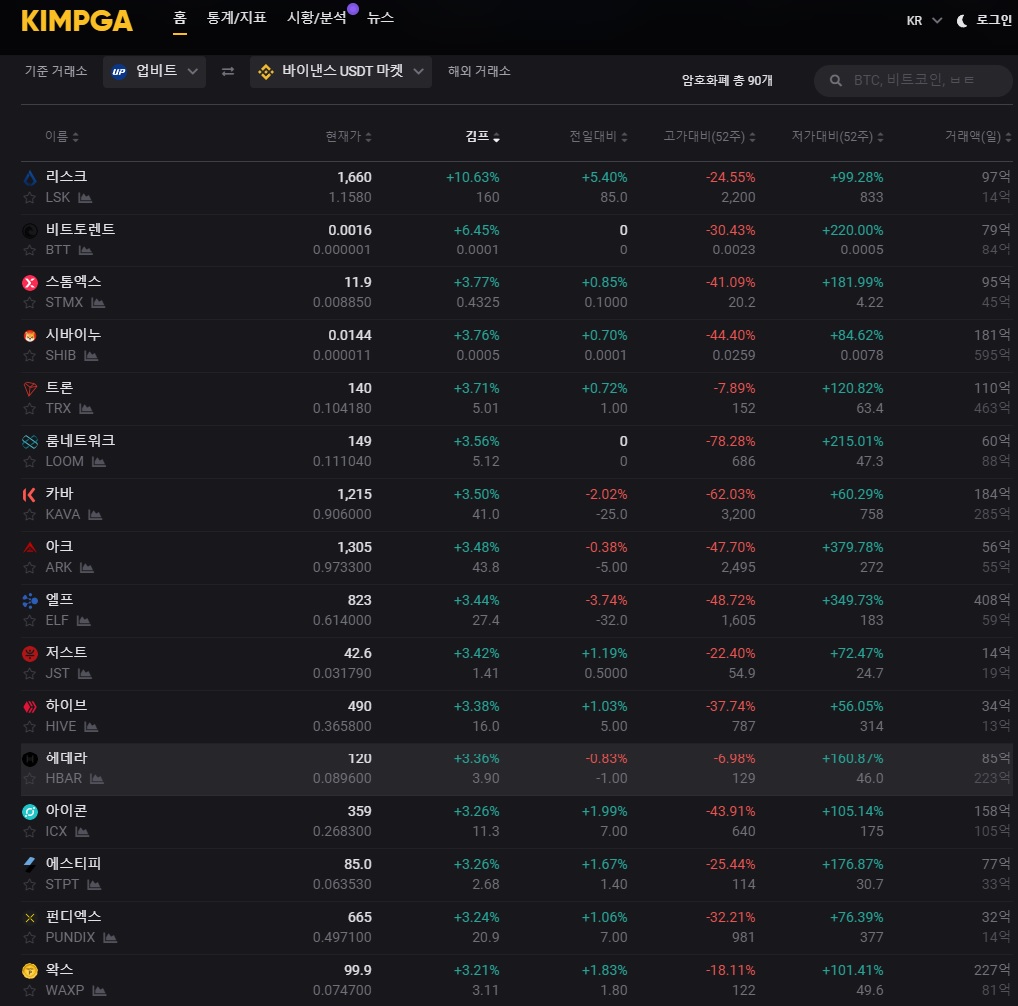Click LSK kimp value +10.63%

473,178
